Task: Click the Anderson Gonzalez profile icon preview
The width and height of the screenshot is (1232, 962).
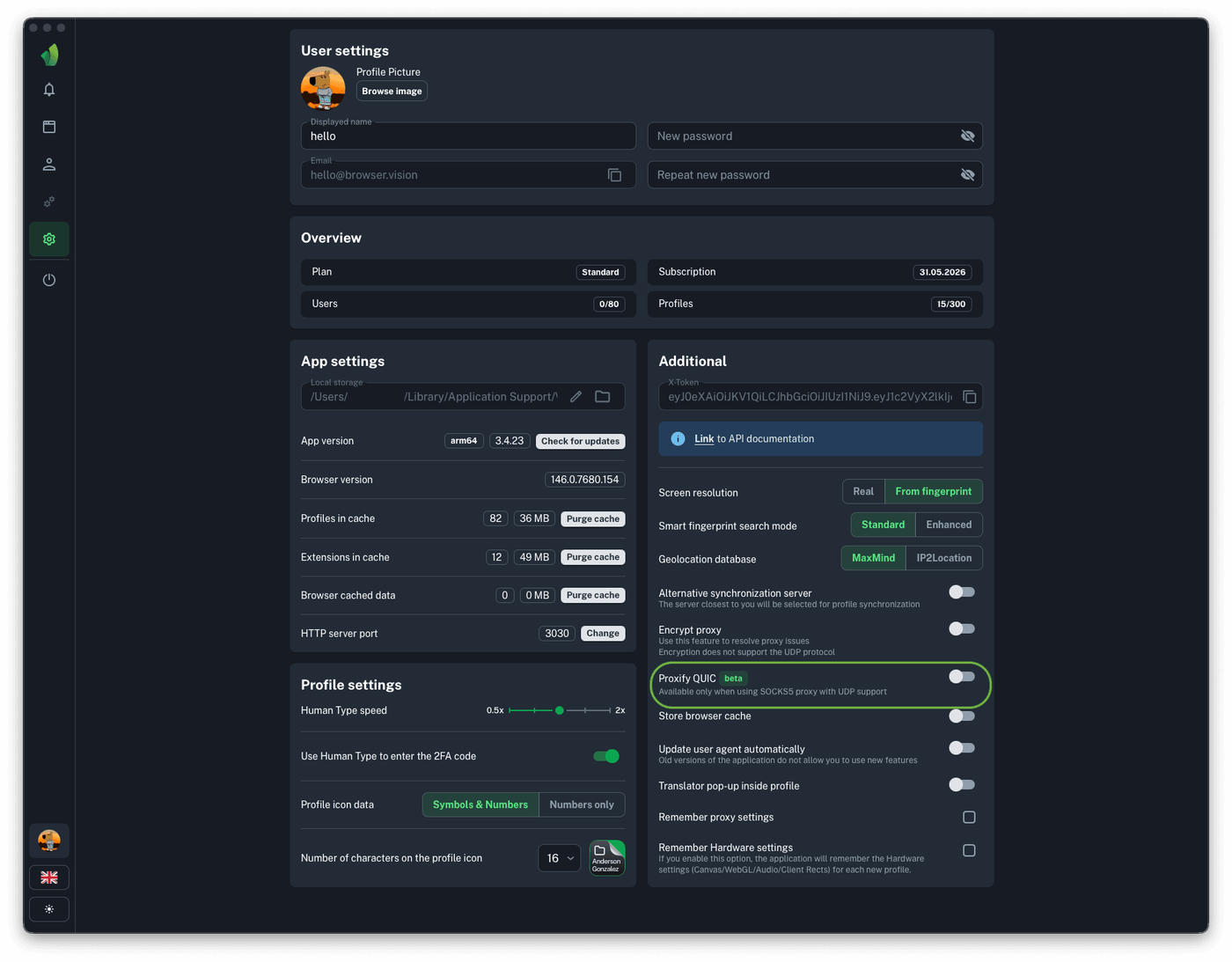Action: tap(607, 858)
